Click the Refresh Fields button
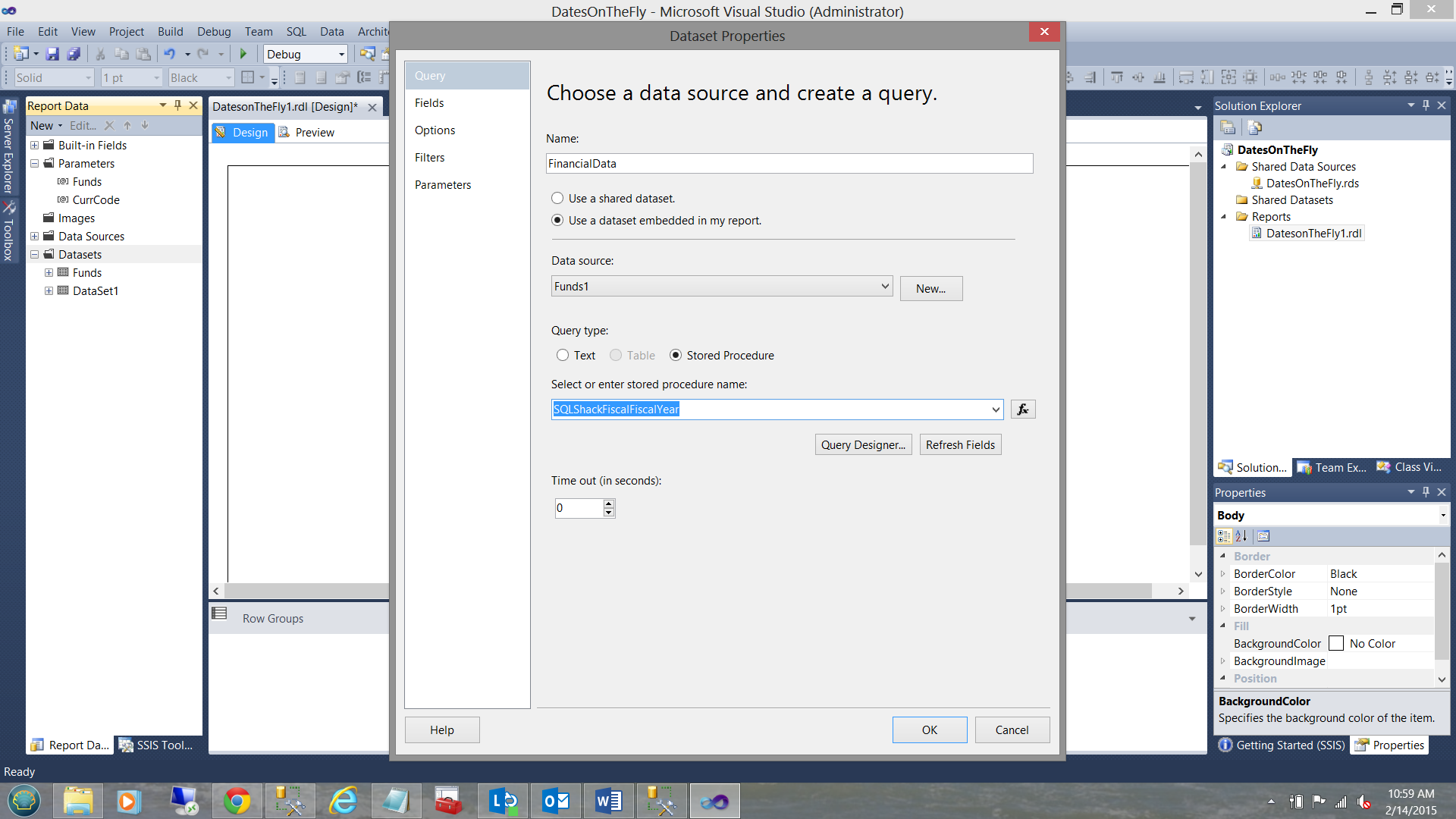 [x=960, y=445]
